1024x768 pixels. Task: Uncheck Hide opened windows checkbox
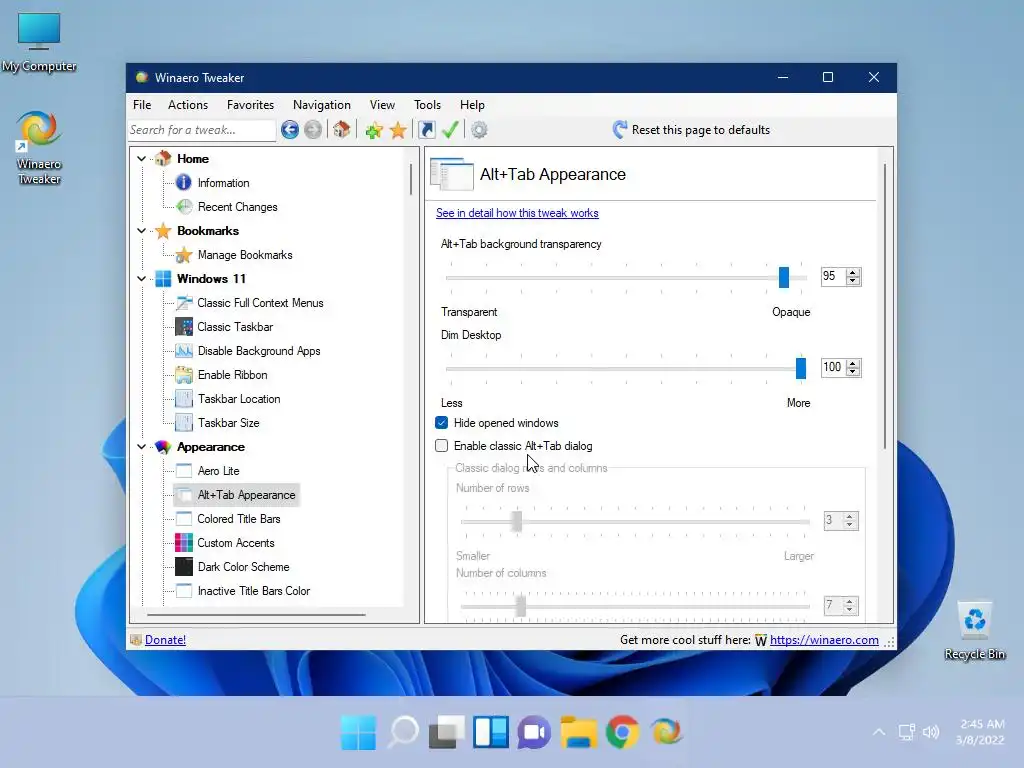[441, 423]
